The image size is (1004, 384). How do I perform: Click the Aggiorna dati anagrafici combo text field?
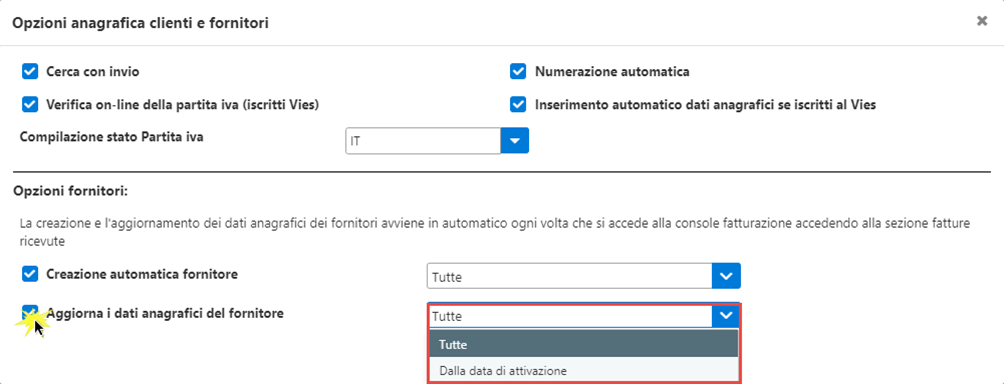click(570, 316)
